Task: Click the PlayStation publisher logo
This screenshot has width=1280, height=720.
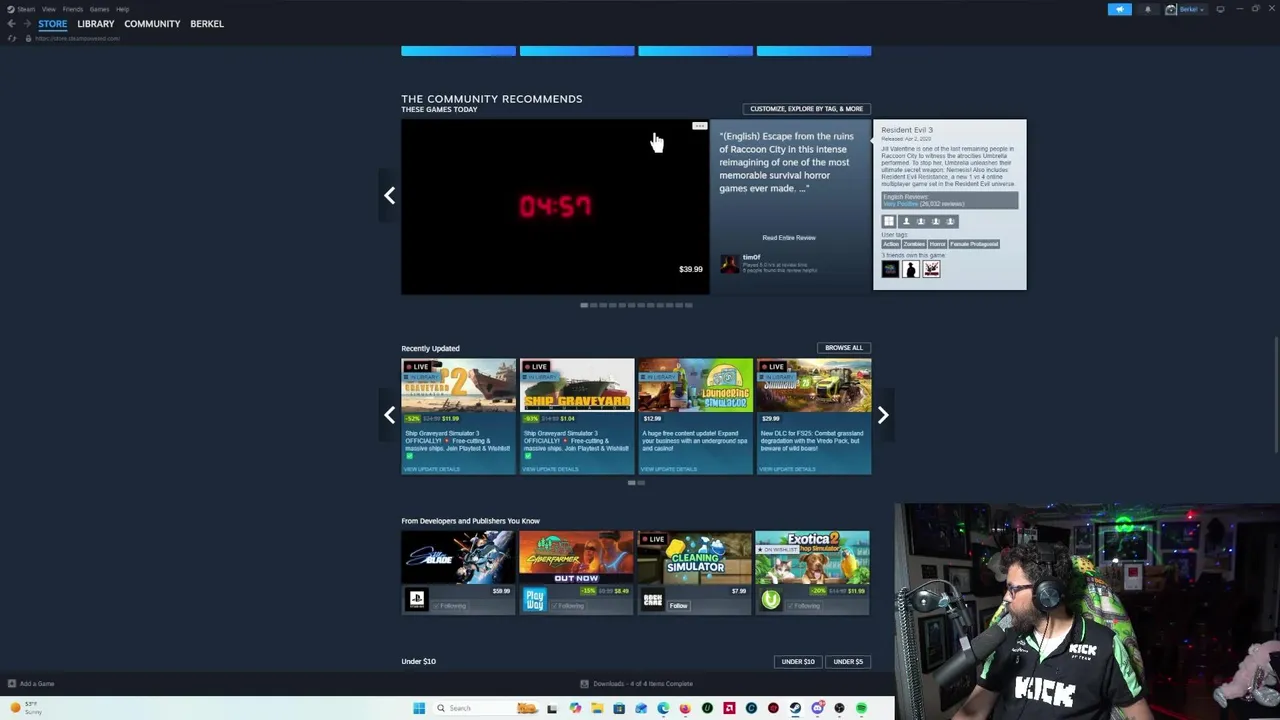Action: 416,600
